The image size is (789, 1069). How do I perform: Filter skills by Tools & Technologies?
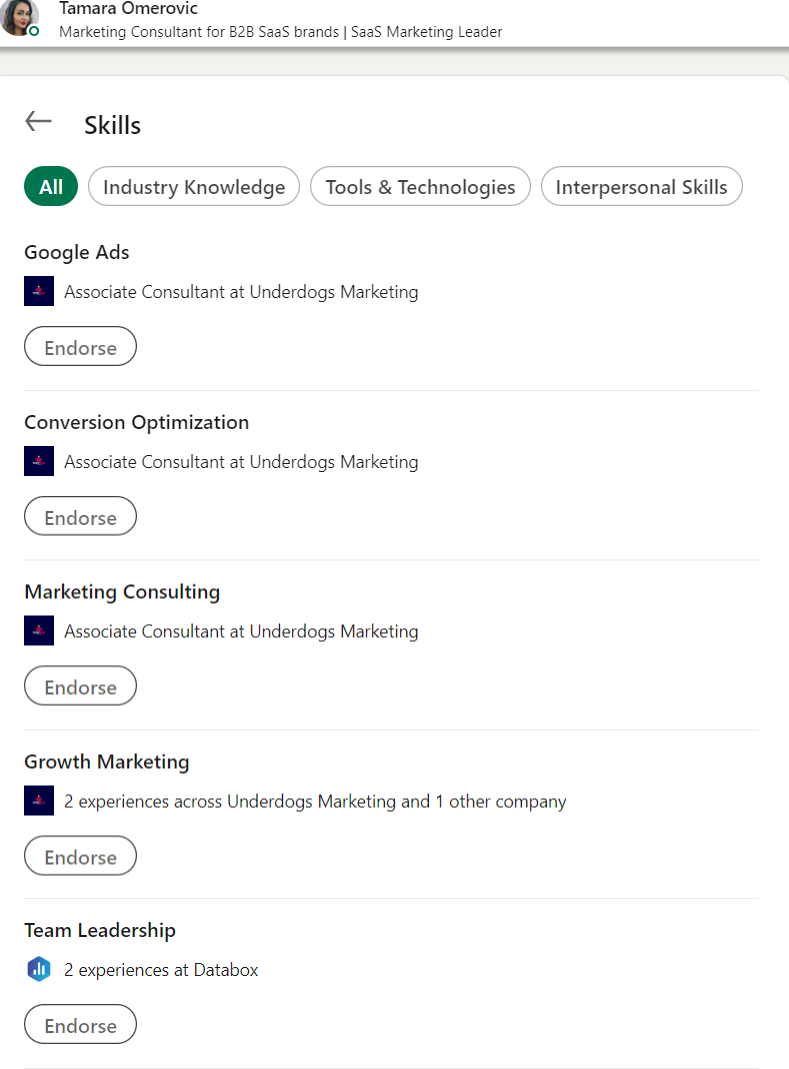point(420,186)
